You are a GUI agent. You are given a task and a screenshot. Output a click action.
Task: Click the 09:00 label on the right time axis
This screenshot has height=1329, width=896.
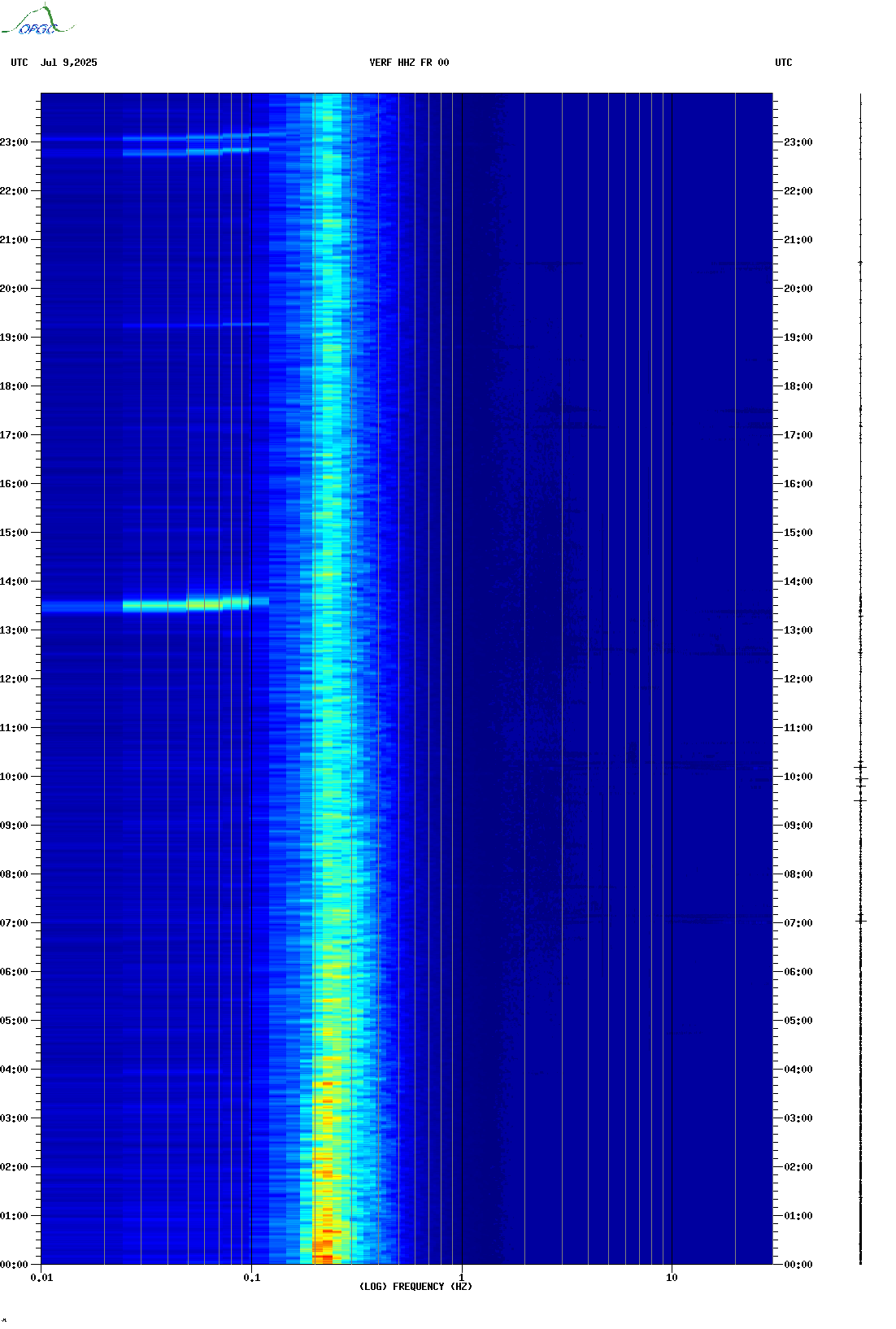798,826
